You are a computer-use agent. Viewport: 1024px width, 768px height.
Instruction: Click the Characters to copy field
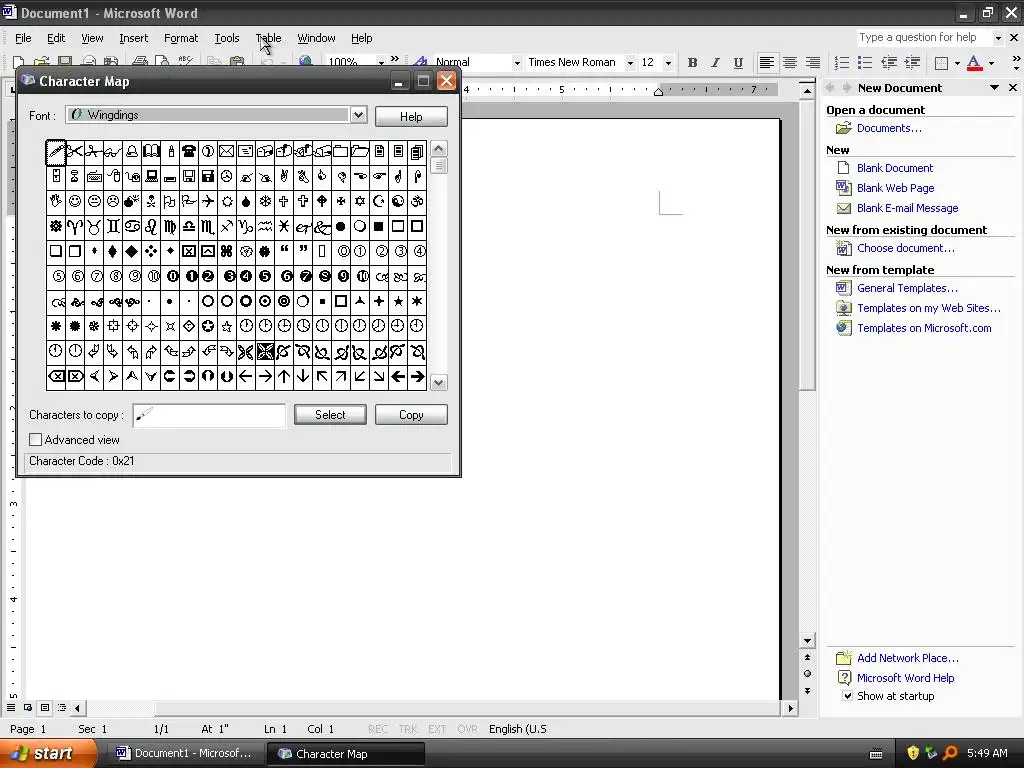click(x=209, y=415)
